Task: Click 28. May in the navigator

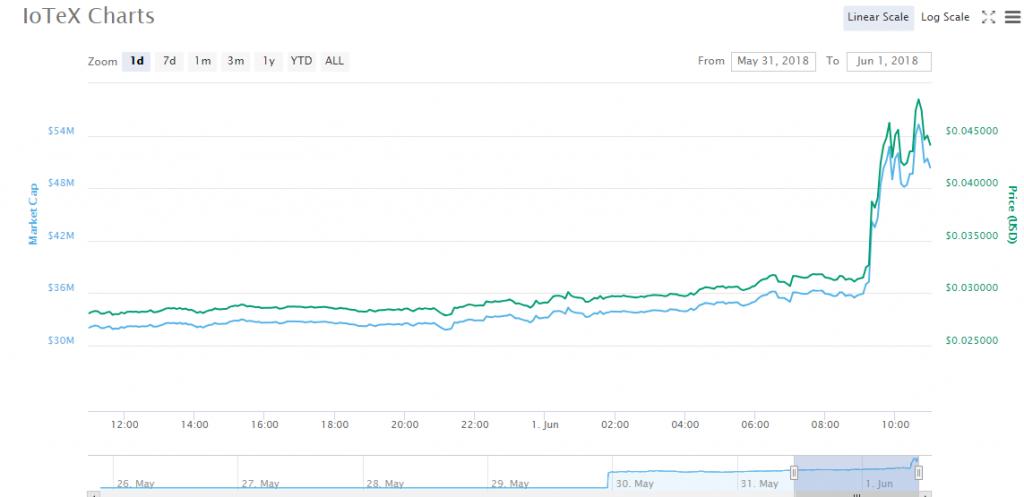Action: (385, 484)
